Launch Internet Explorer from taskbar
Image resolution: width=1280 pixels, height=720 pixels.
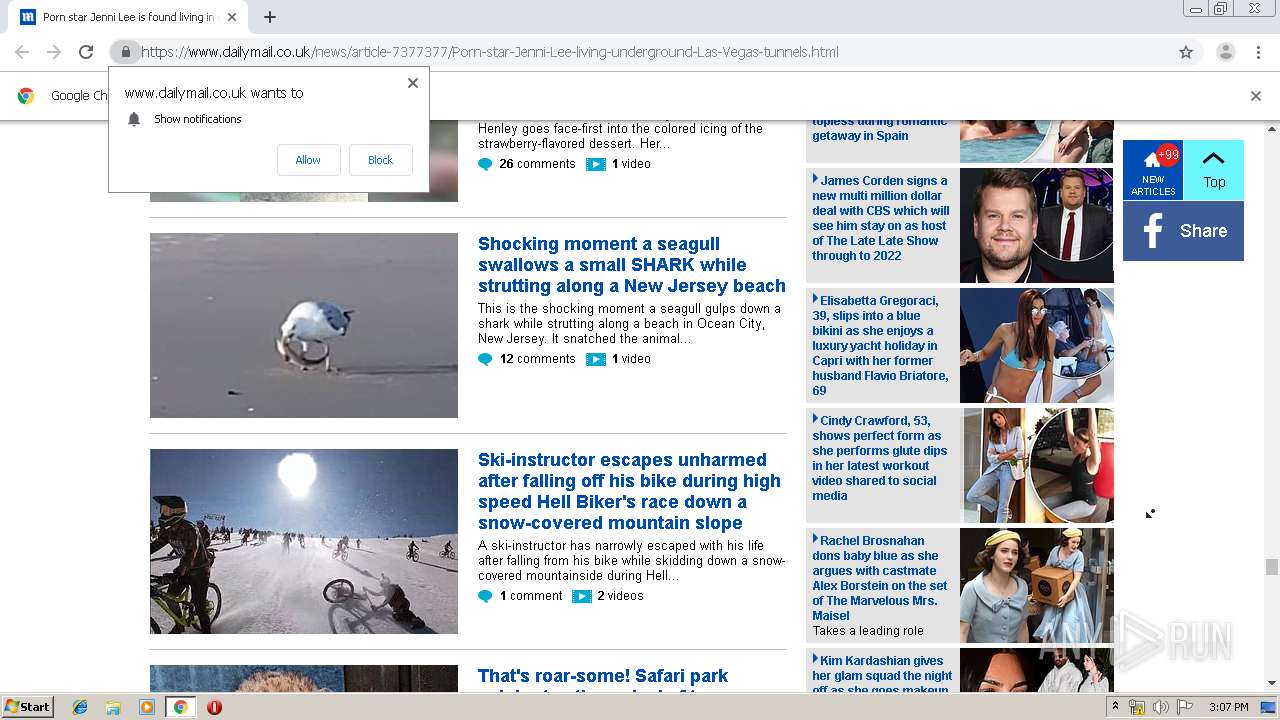point(80,707)
